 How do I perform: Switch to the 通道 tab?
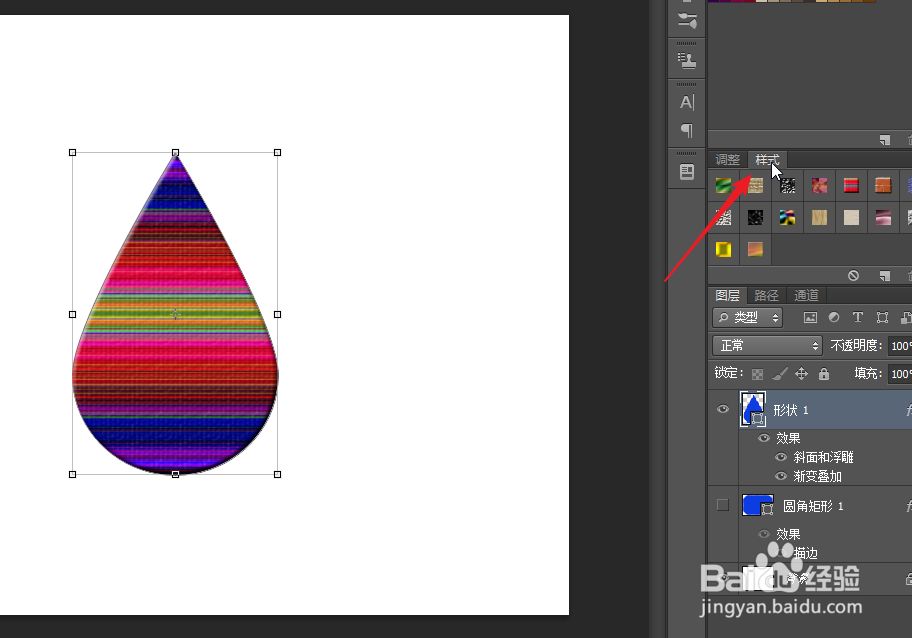[806, 295]
